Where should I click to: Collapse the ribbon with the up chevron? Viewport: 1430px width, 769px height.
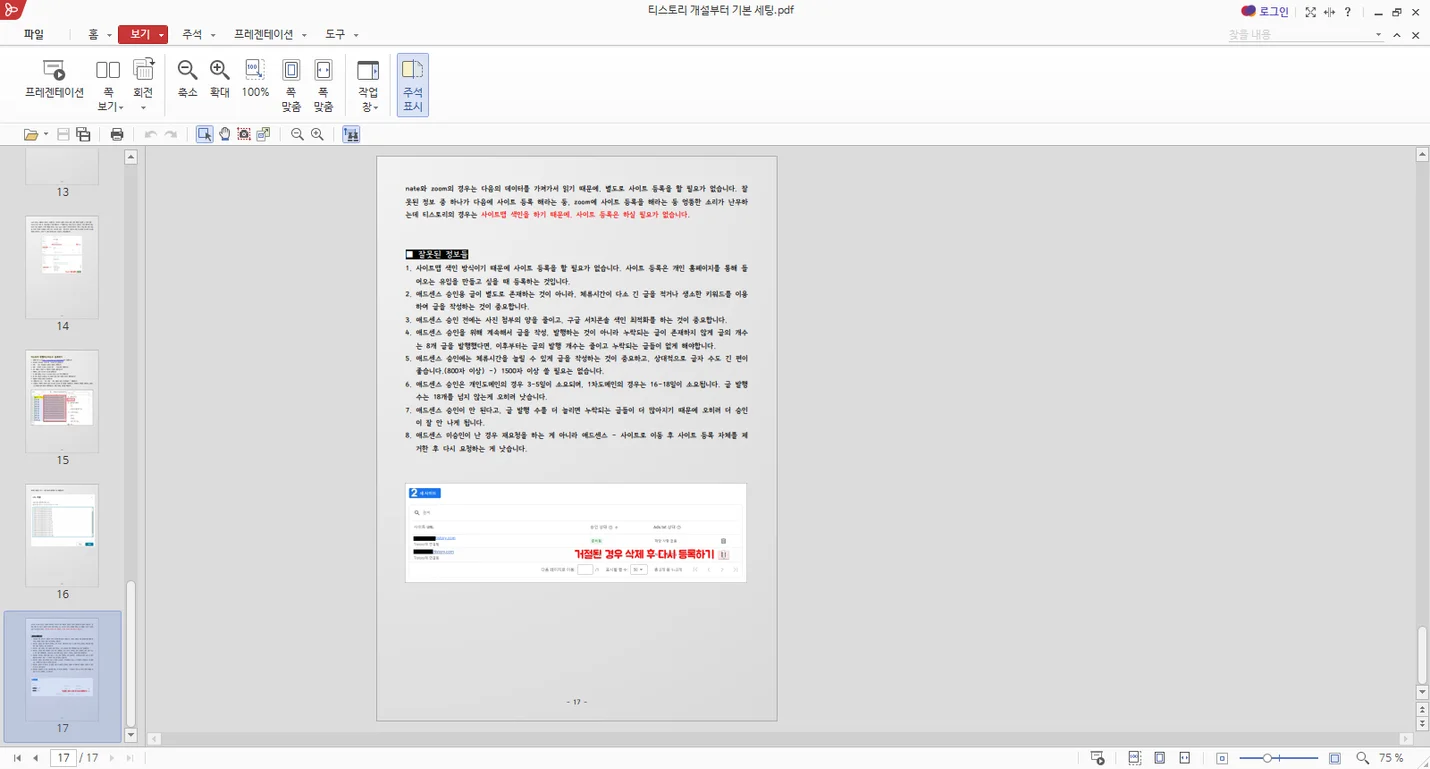(1399, 35)
